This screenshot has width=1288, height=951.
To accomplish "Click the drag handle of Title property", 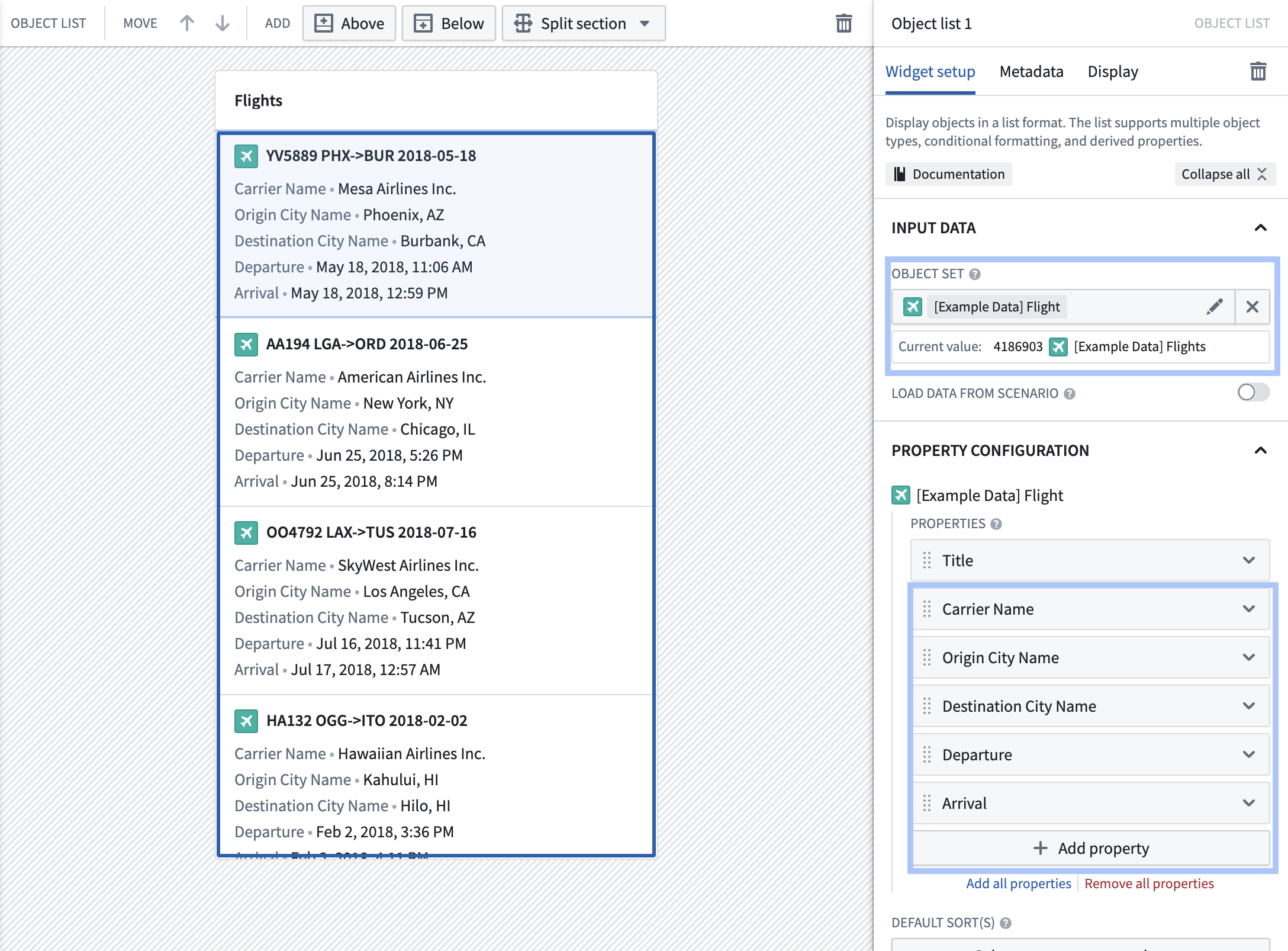I will click(927, 560).
